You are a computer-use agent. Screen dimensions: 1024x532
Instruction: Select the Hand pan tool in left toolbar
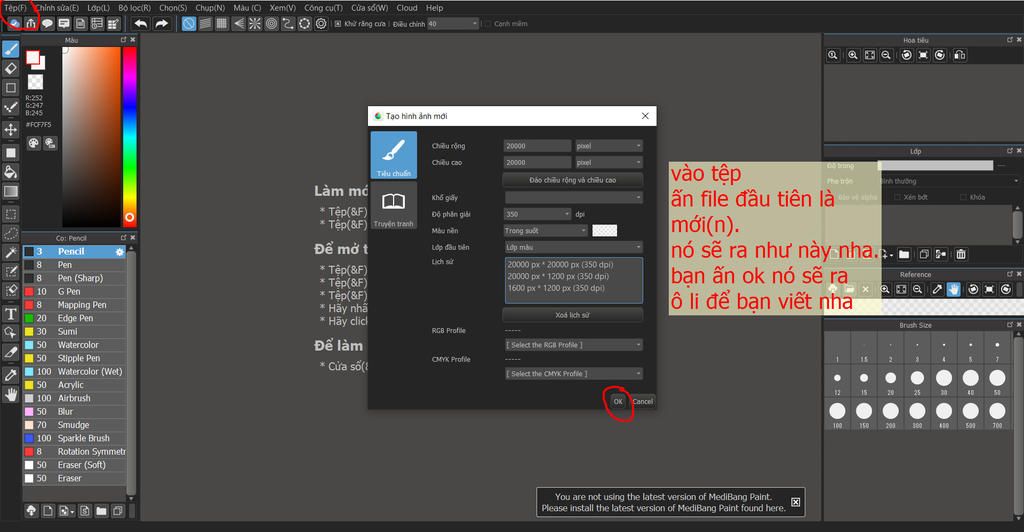pos(10,394)
